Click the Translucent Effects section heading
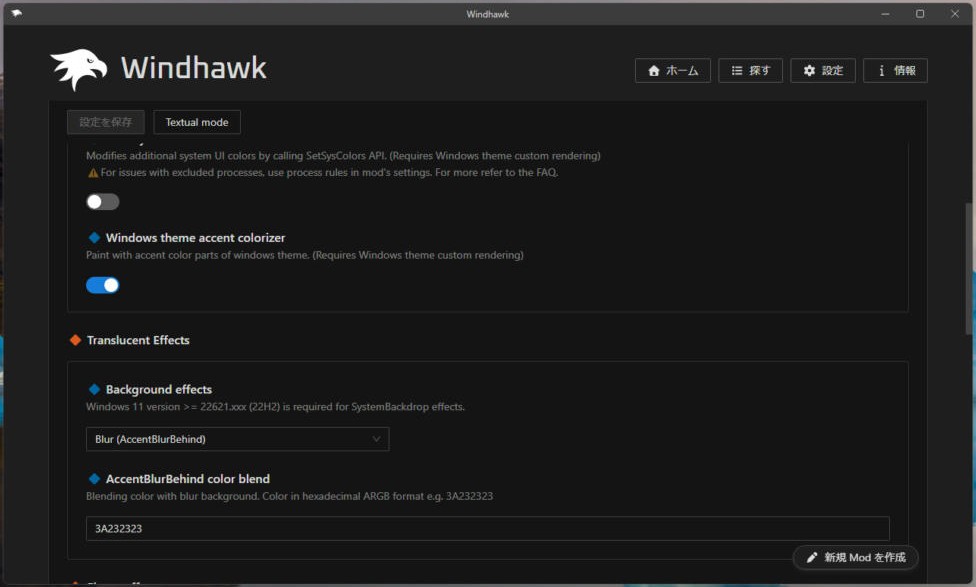 pos(138,340)
